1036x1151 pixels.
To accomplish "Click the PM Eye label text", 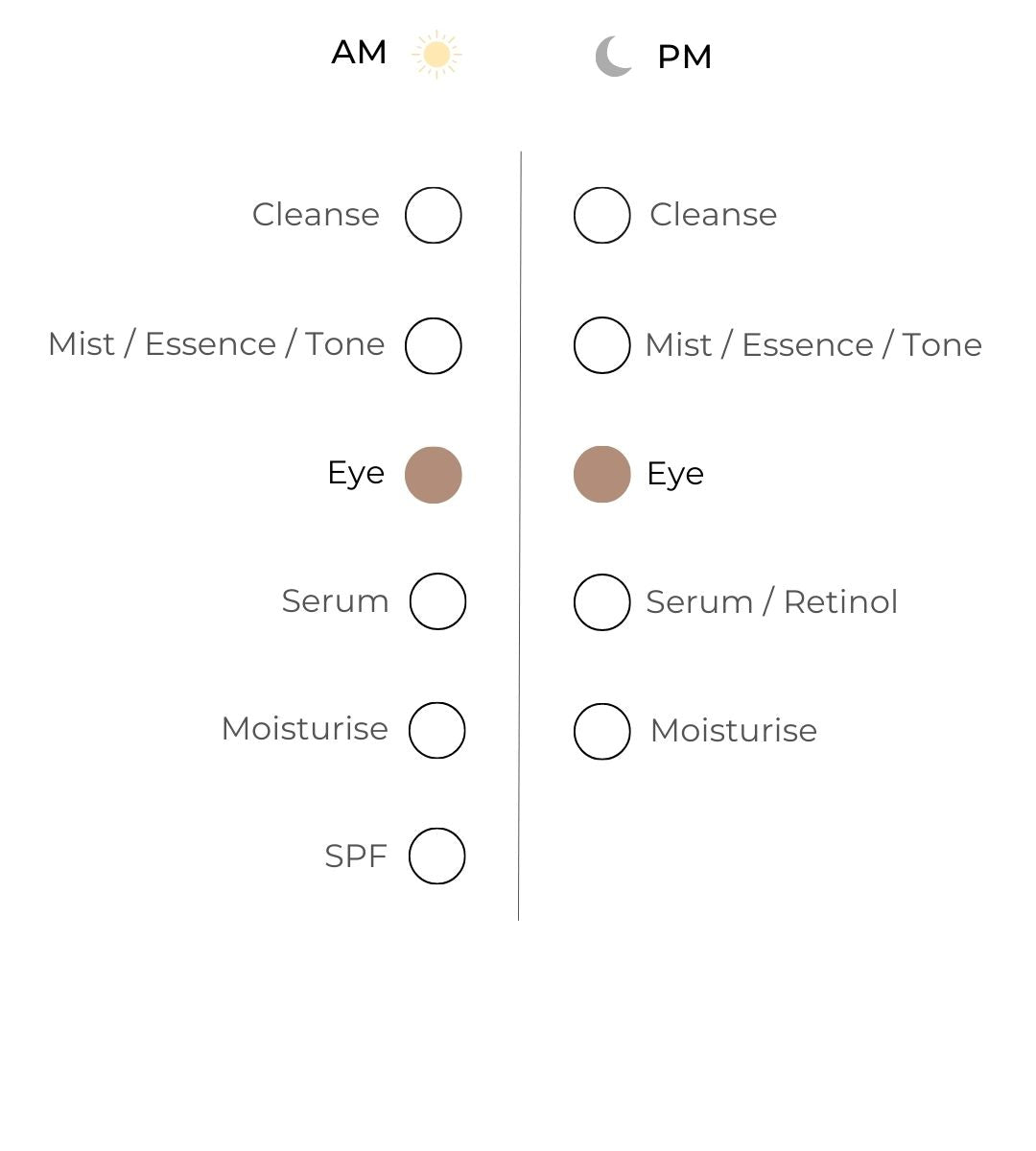I will click(x=675, y=474).
